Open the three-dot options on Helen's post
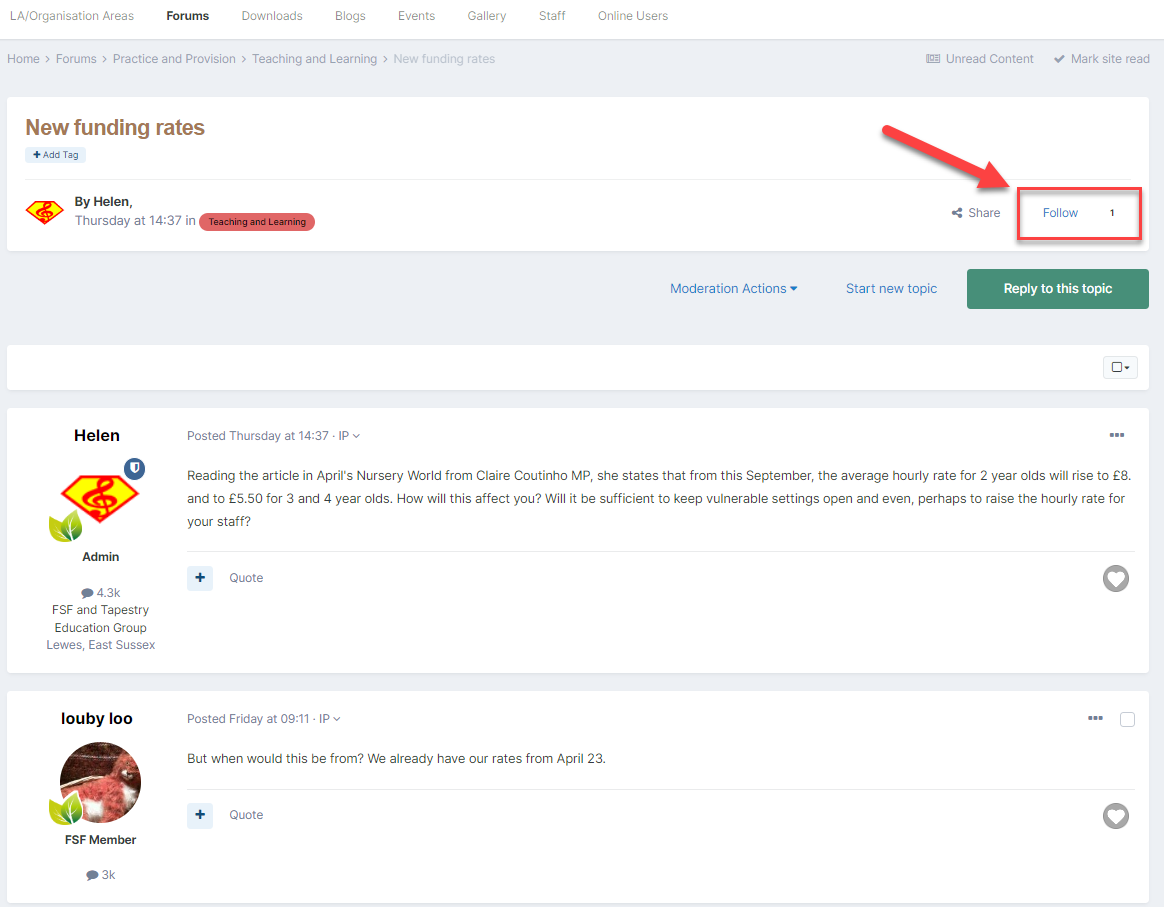This screenshot has height=907, width=1164. point(1116,435)
